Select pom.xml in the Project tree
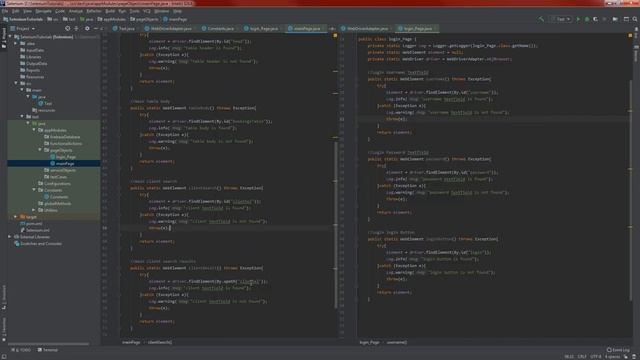The height and width of the screenshot is (360, 640). [x=31, y=223]
